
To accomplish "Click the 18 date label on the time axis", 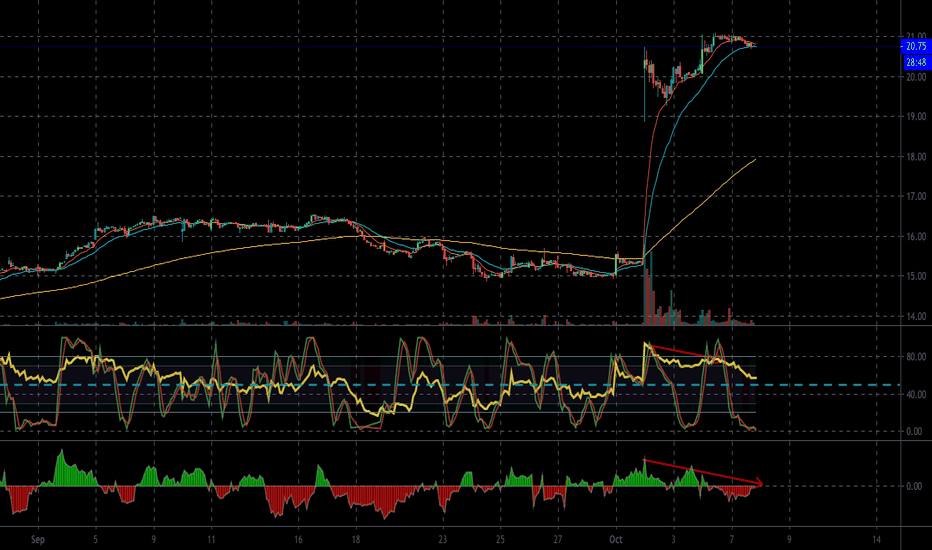I will 355,540.
